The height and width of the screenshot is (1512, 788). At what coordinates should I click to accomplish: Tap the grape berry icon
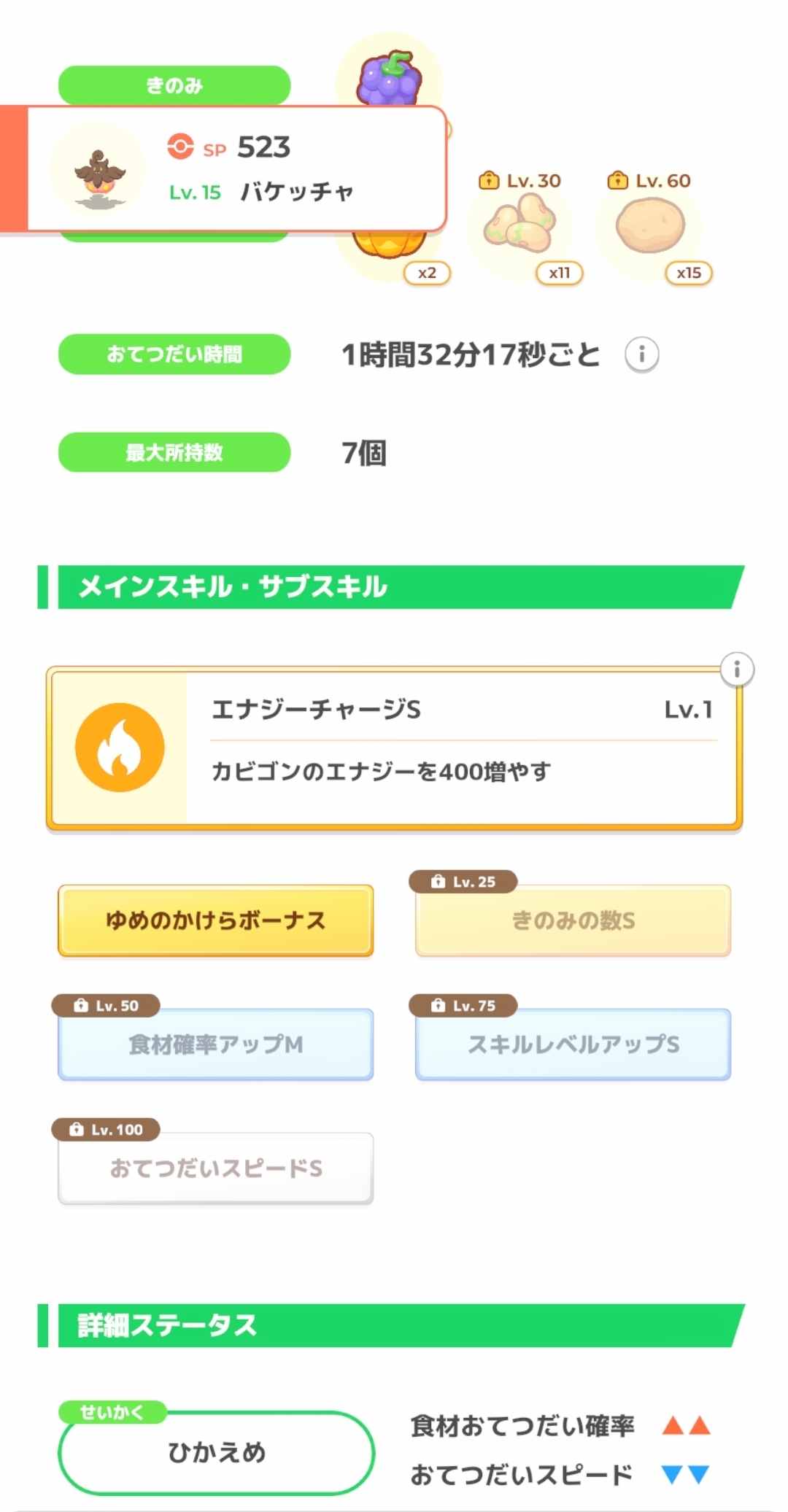389,77
